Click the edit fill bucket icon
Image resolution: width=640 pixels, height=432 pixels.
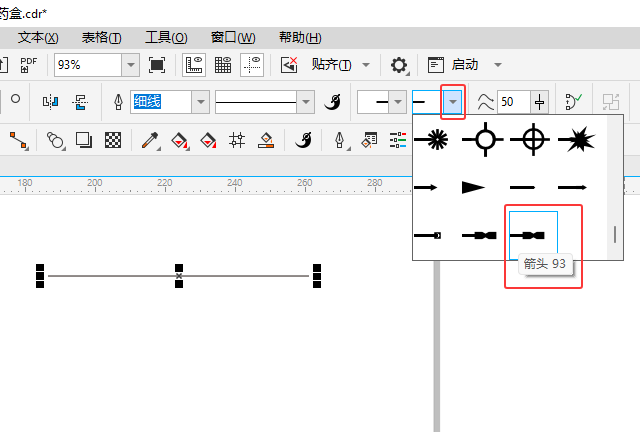pos(266,140)
